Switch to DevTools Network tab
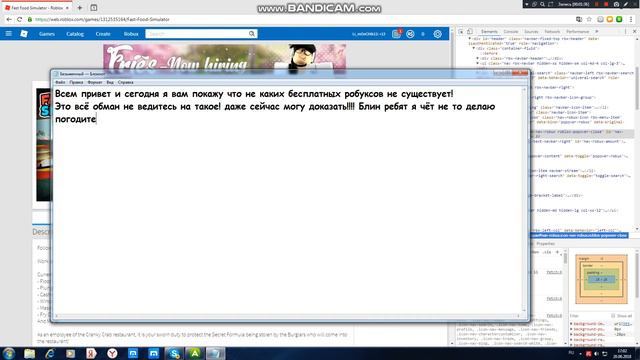 pyautogui.click(x=552, y=31)
